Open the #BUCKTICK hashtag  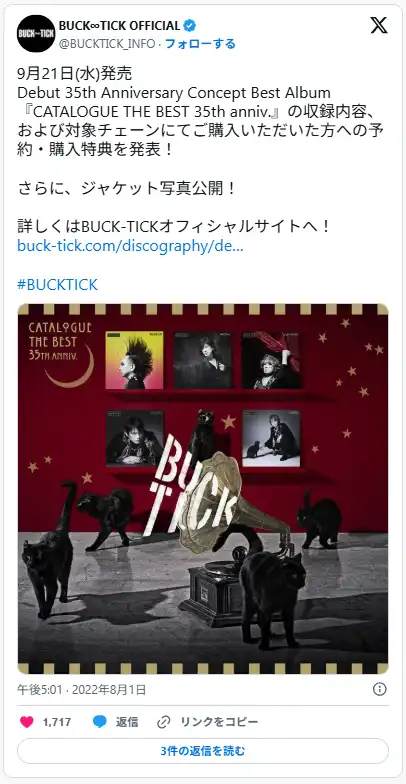[58, 285]
